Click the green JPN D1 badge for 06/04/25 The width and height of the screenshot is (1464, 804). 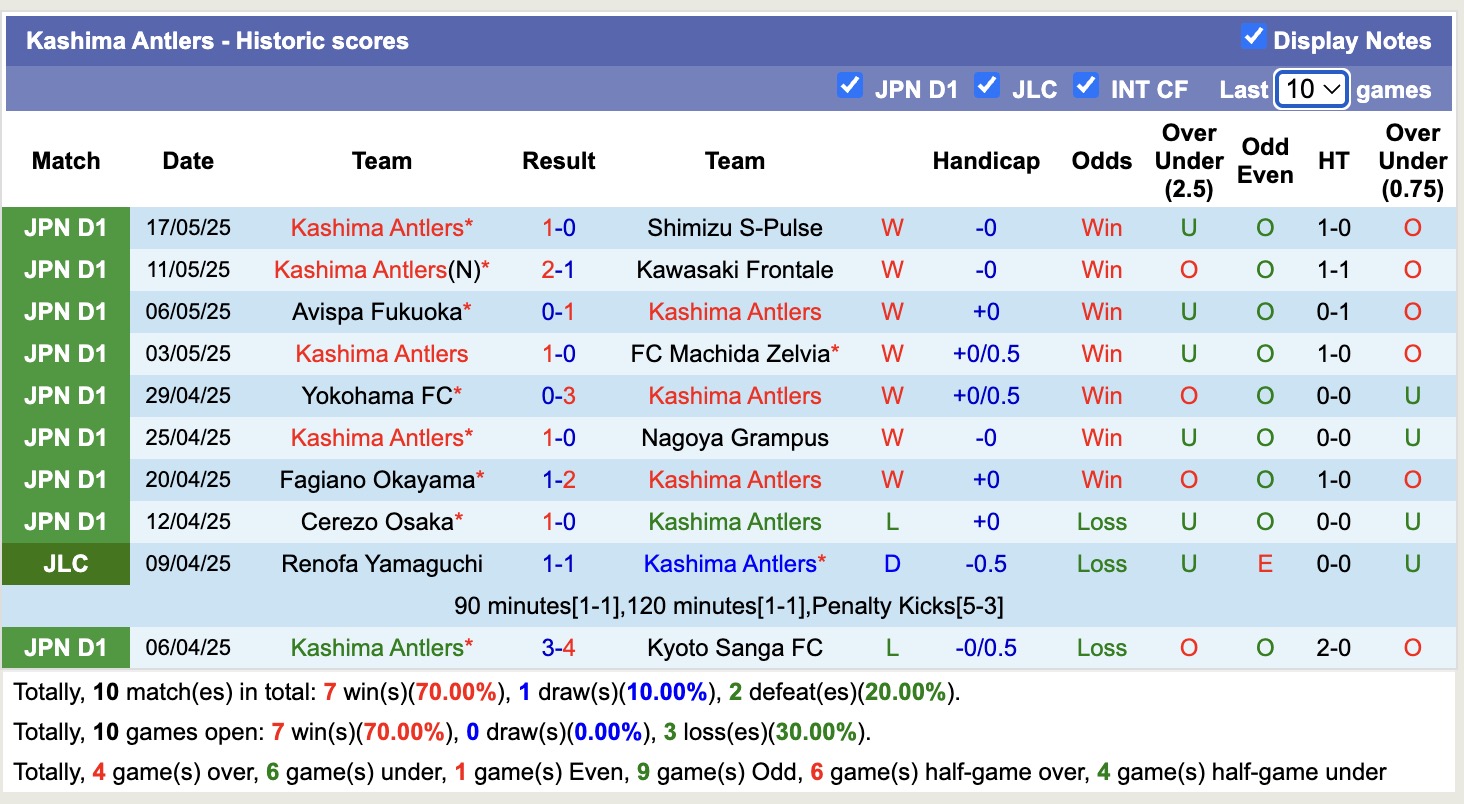pyautogui.click(x=66, y=647)
